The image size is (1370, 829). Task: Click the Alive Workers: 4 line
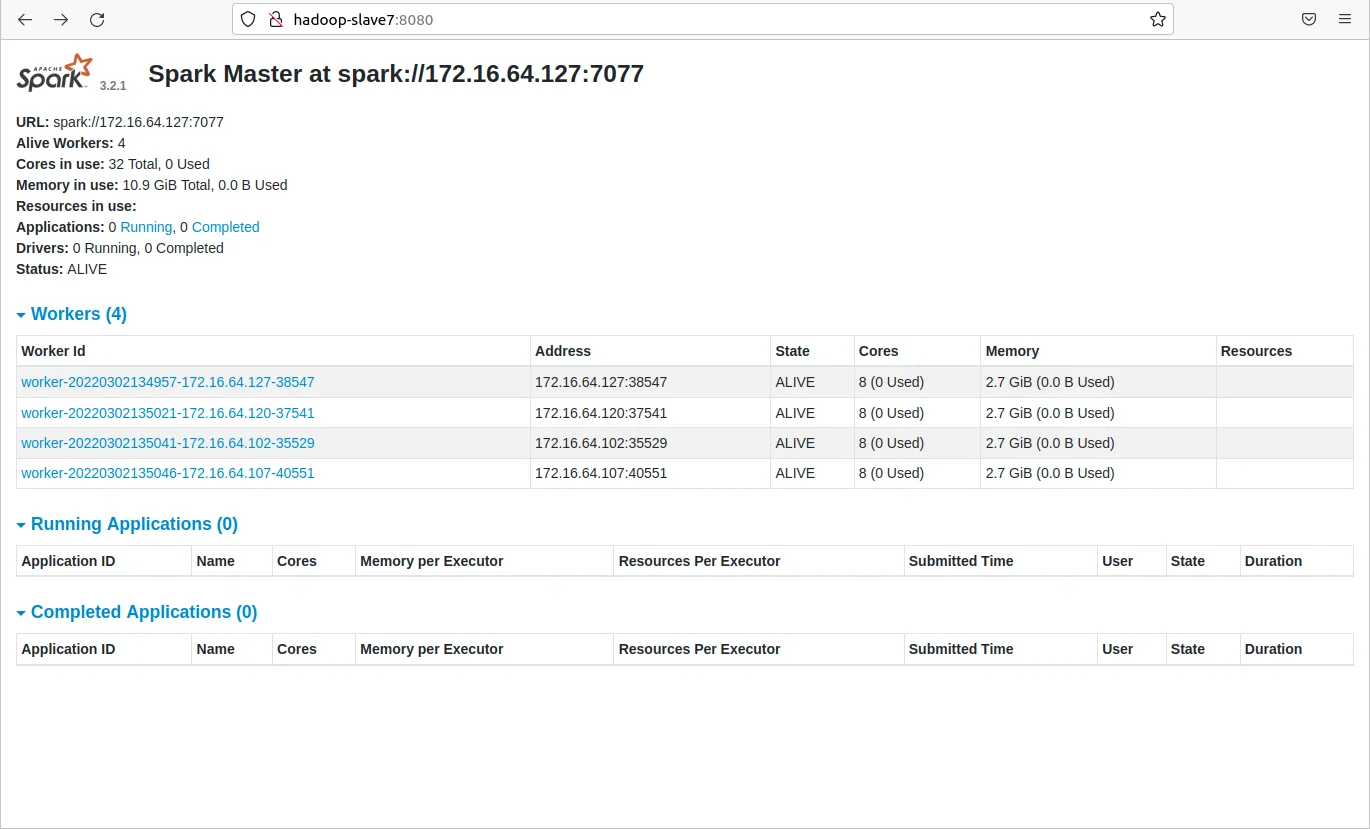(71, 143)
